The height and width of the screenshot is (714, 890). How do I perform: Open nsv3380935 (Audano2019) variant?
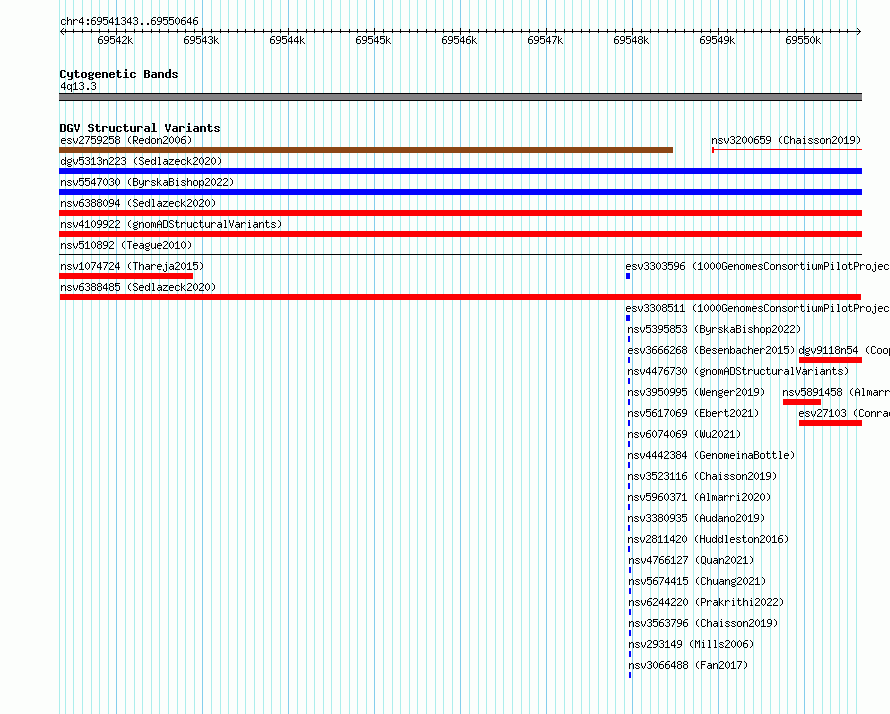pyautogui.click(x=696, y=518)
